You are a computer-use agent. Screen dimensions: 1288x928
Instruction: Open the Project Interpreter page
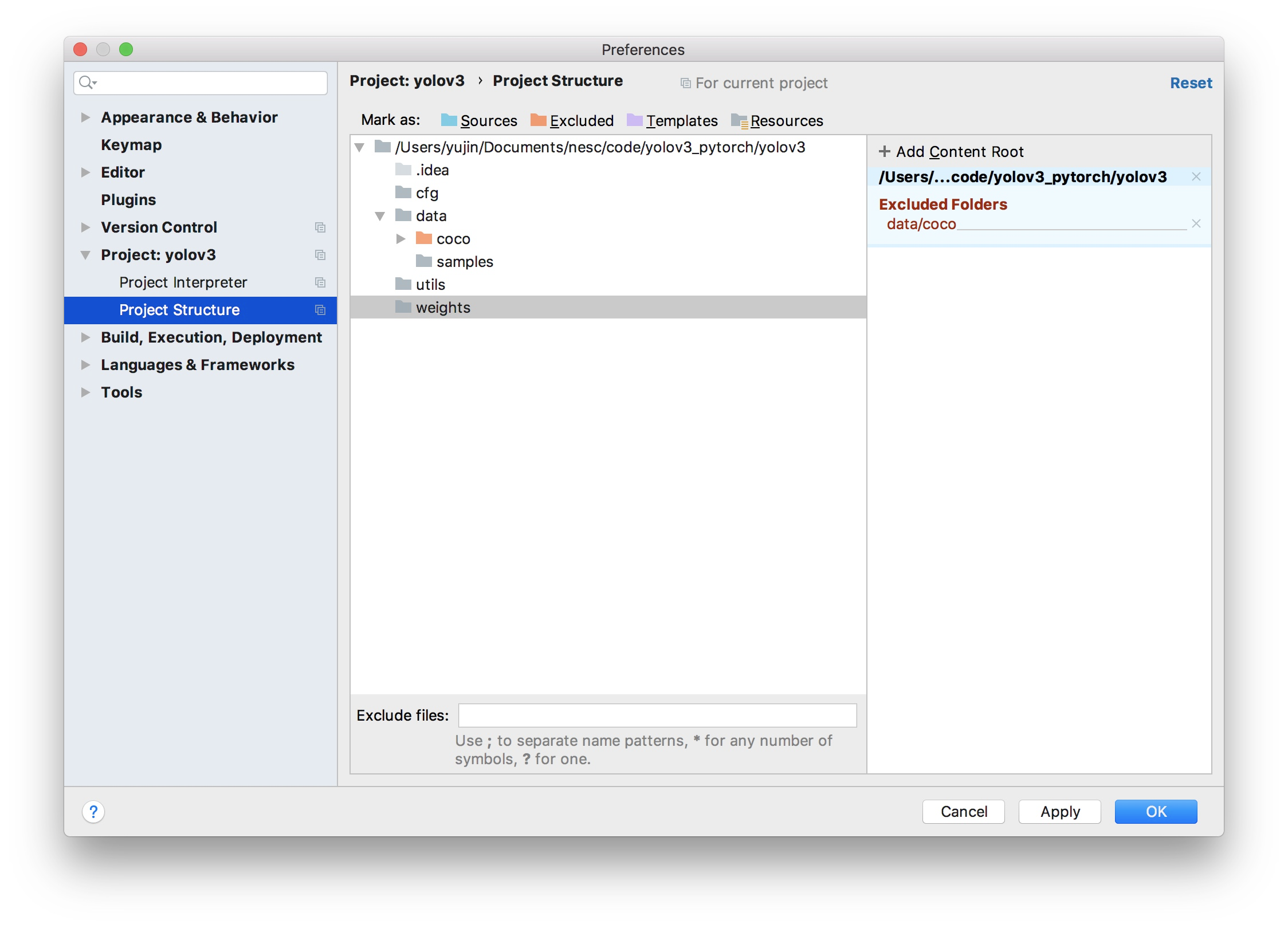183,282
